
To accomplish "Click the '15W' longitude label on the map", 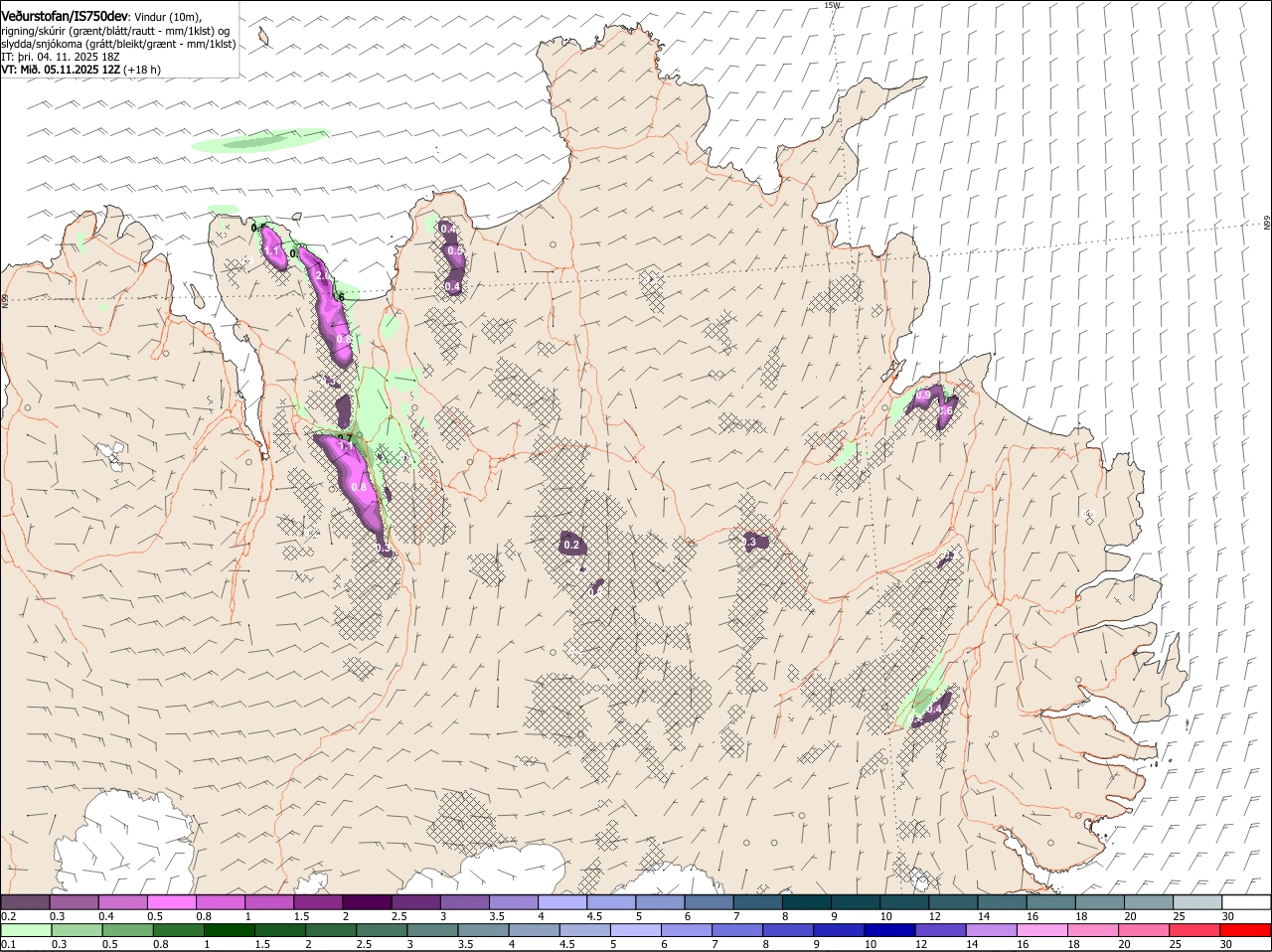I will click(832, 5).
